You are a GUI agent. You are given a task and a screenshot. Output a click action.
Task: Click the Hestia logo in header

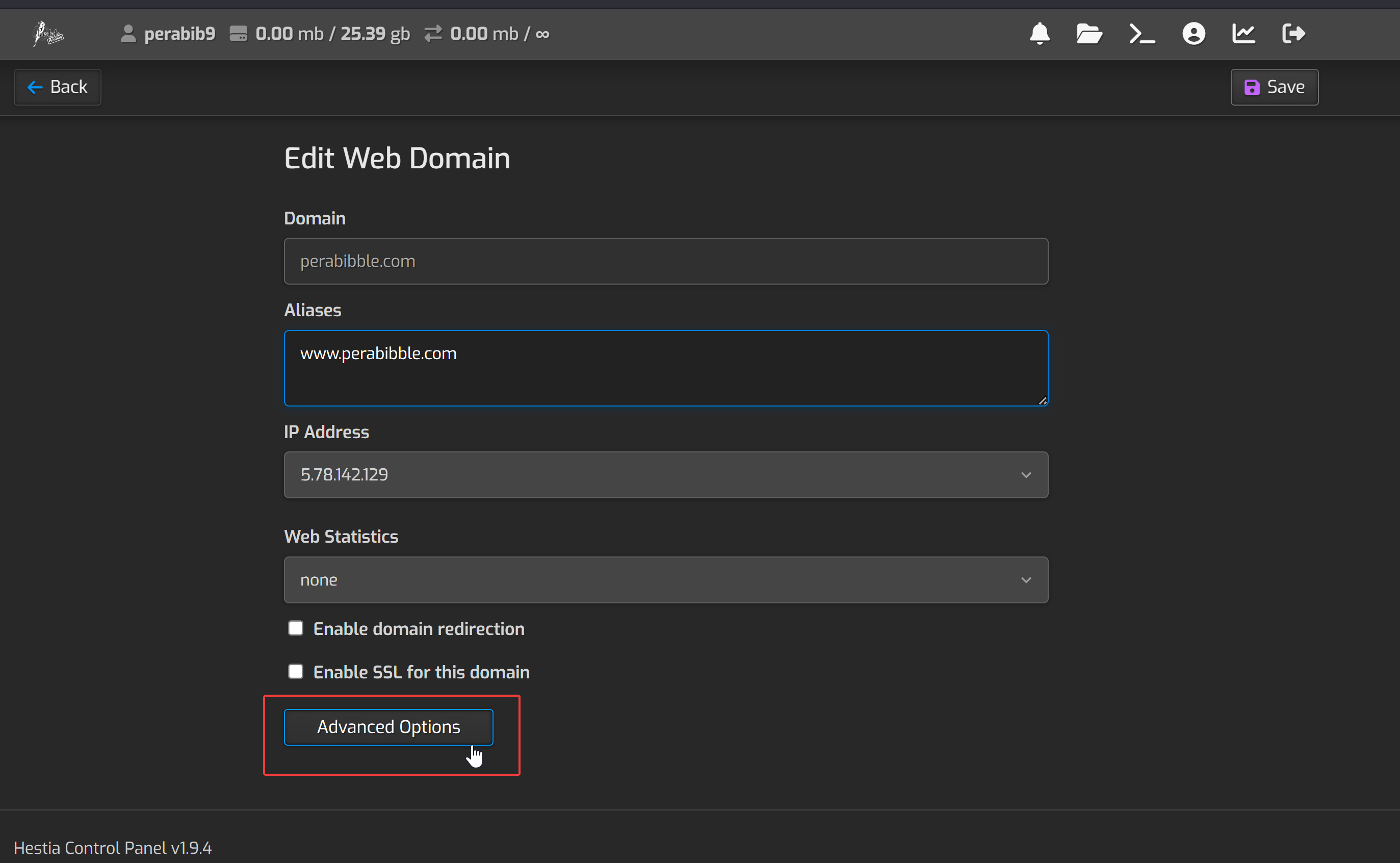point(48,34)
